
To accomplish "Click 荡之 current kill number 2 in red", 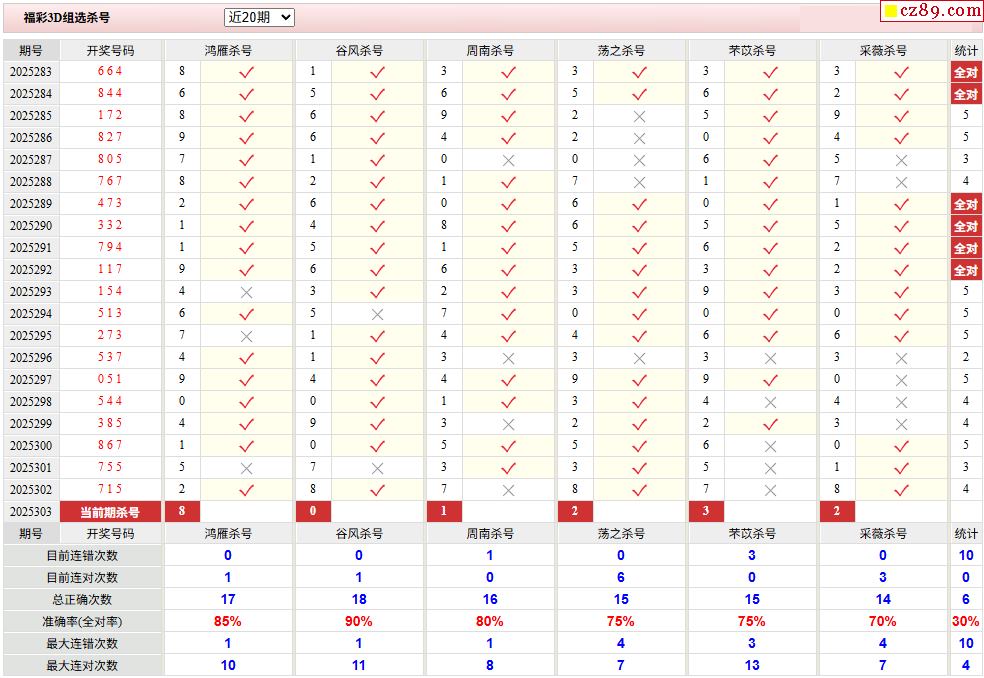I will pos(575,512).
